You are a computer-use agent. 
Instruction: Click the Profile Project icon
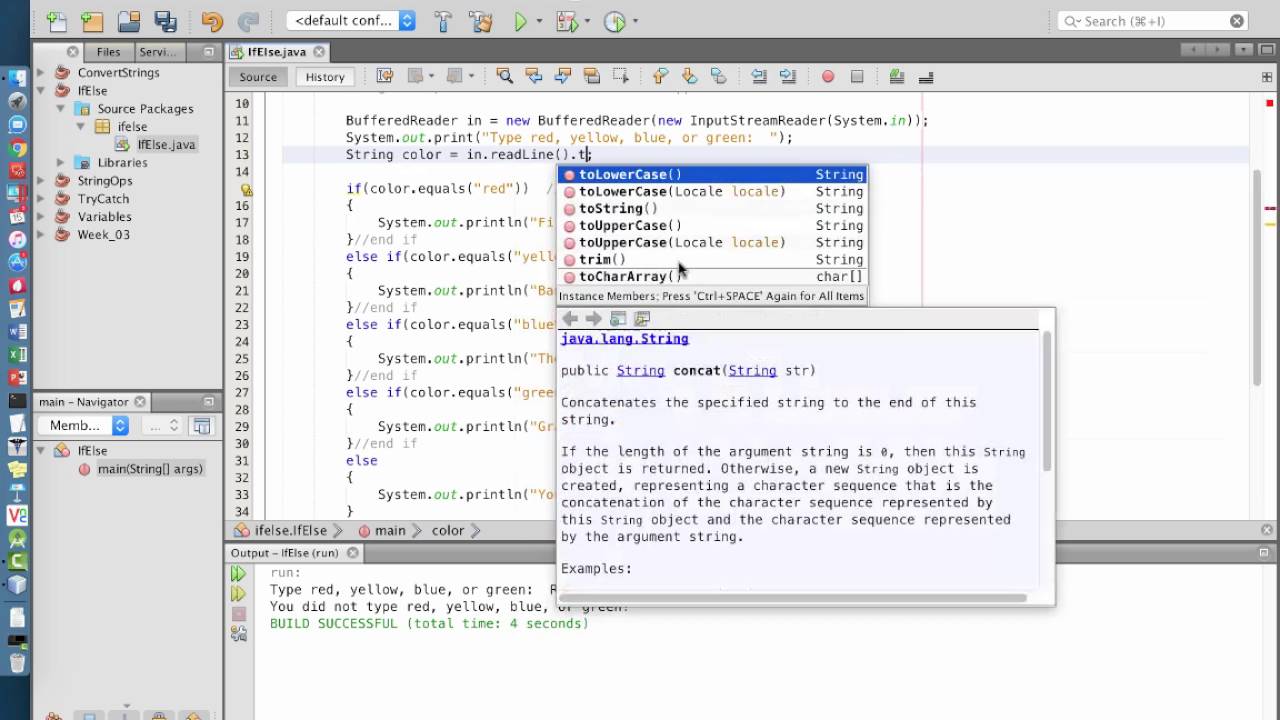[615, 21]
